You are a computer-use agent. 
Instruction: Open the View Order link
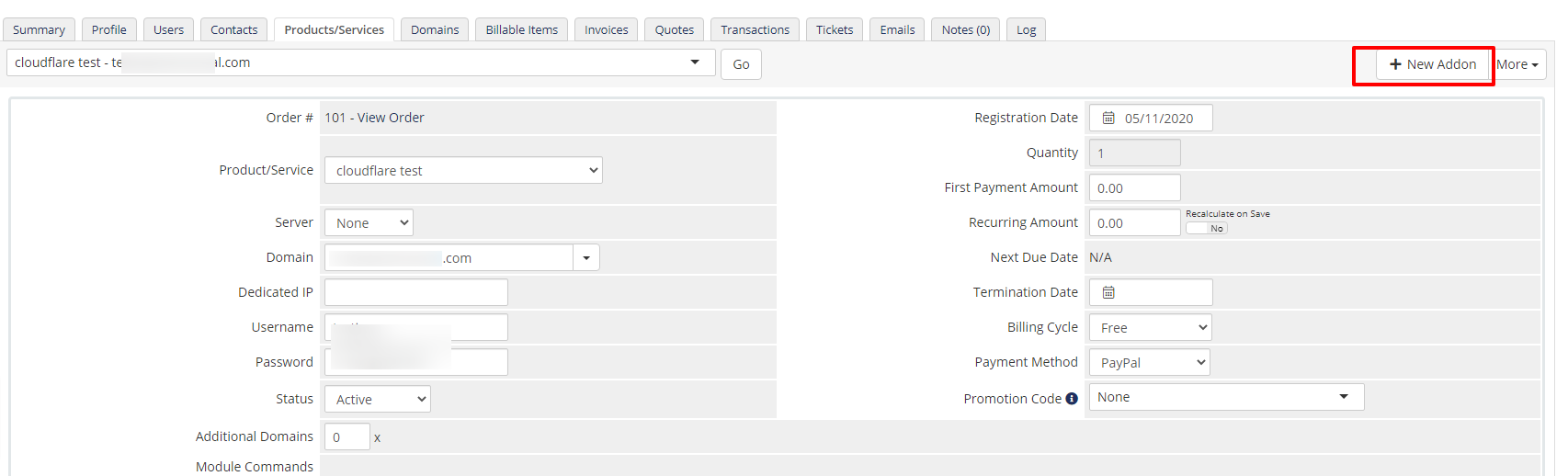(x=391, y=119)
